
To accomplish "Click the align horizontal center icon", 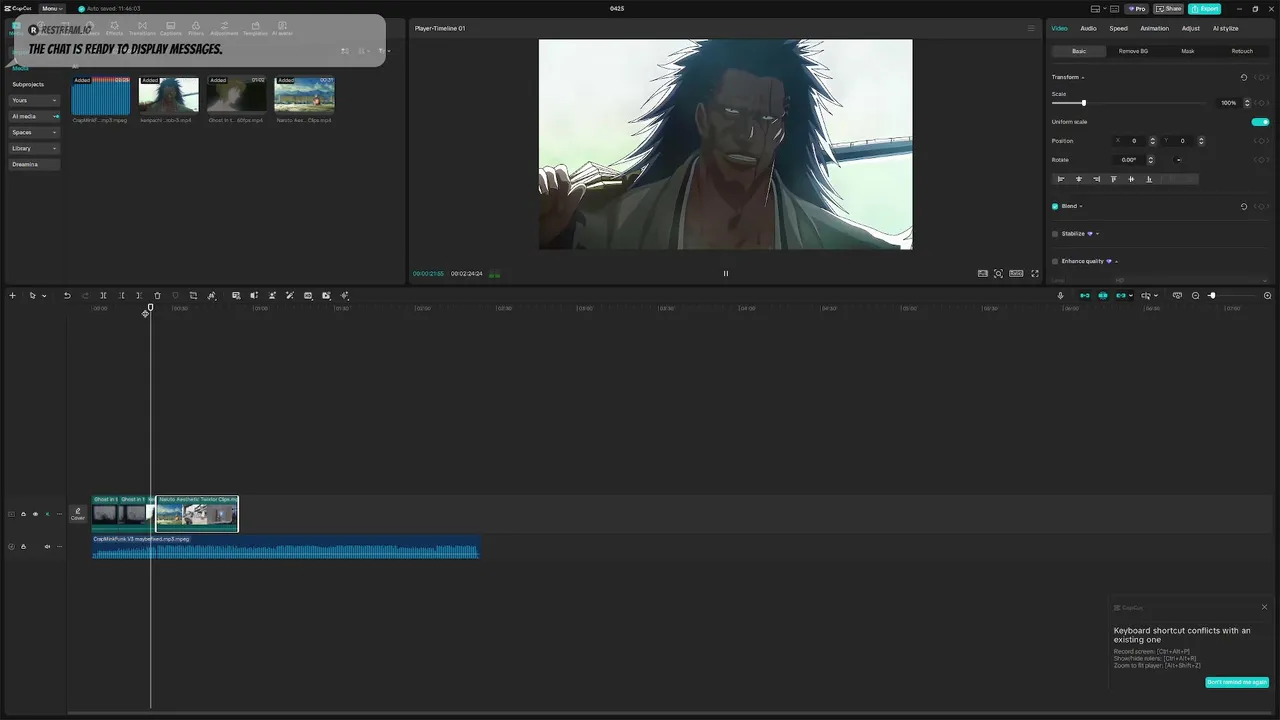I will click(x=1078, y=179).
